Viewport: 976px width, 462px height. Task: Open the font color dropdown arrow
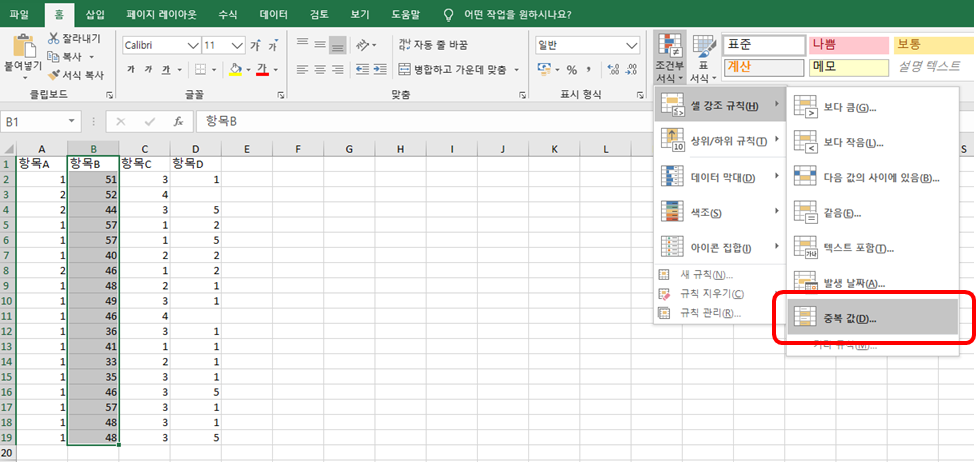(275, 70)
